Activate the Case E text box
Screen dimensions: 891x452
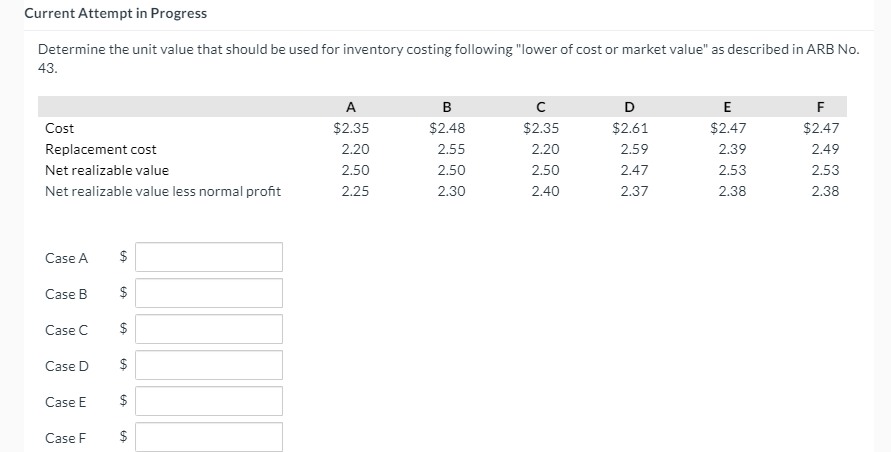209,401
